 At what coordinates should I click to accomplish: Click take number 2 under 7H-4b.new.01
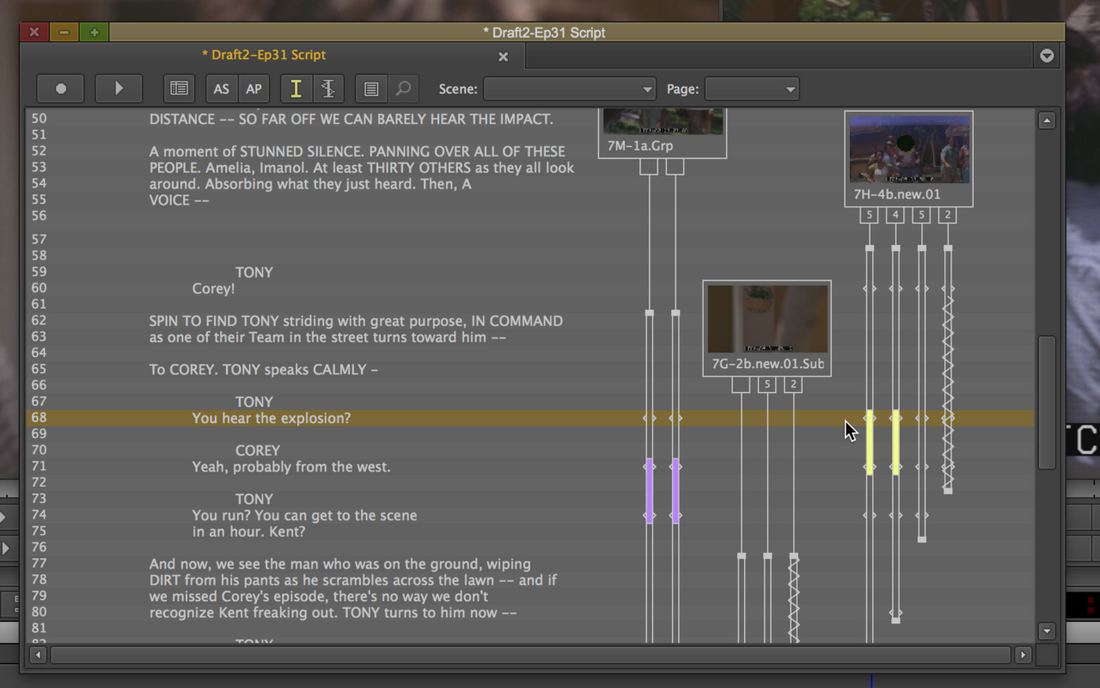947,214
